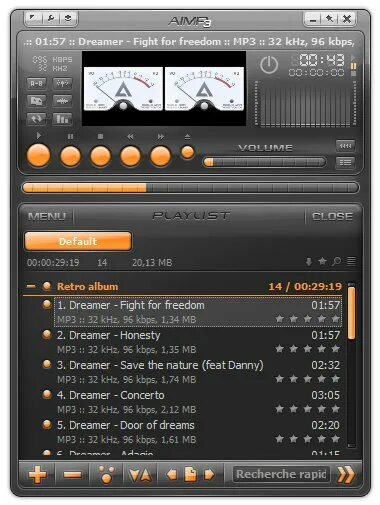Image resolution: width=380 pixels, height=505 pixels.
Task: Click the 096 KBPS bitrate readout
Action: click(x=52, y=60)
